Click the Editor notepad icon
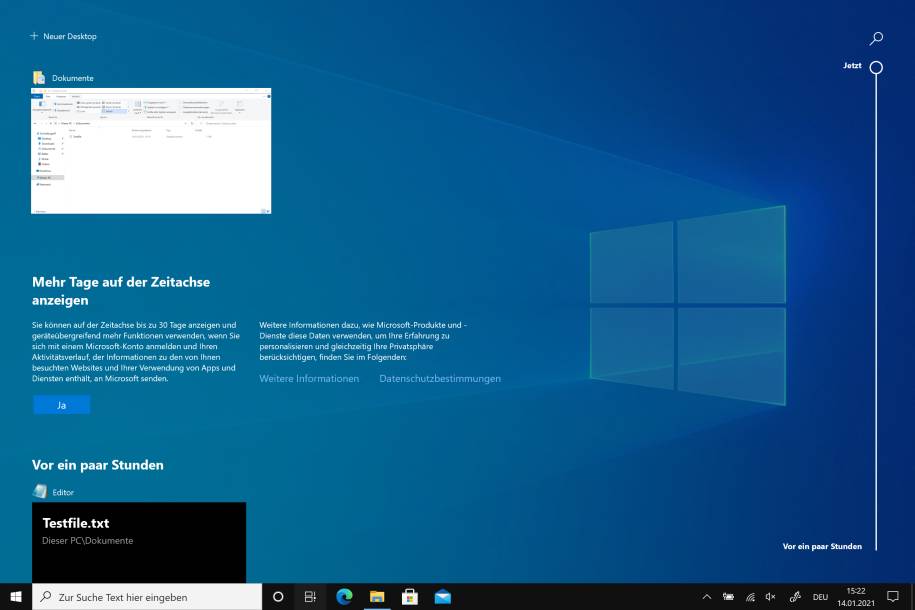Screen dimensions: 915x610 click(40, 492)
